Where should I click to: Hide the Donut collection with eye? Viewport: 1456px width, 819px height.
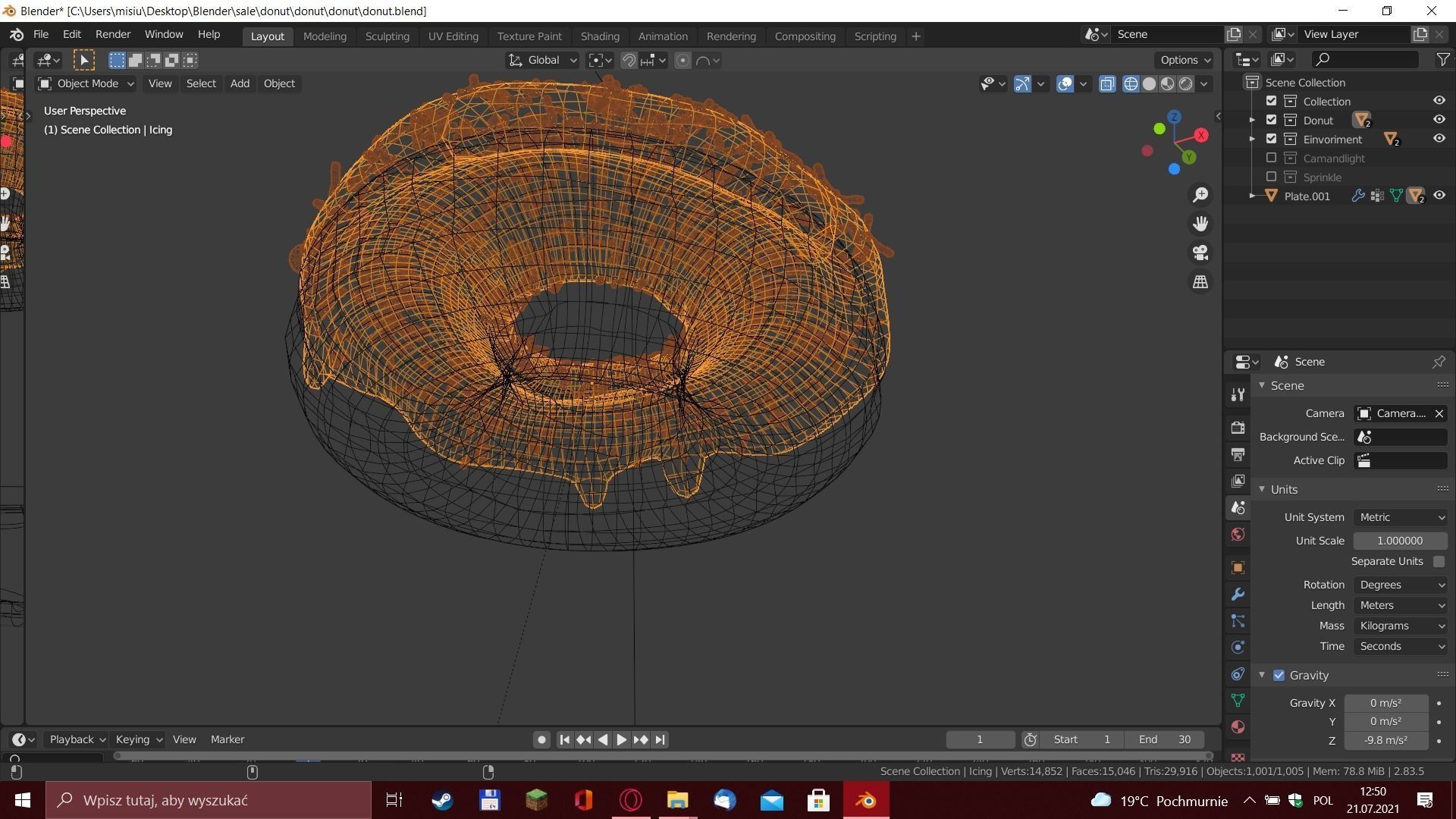coord(1439,120)
